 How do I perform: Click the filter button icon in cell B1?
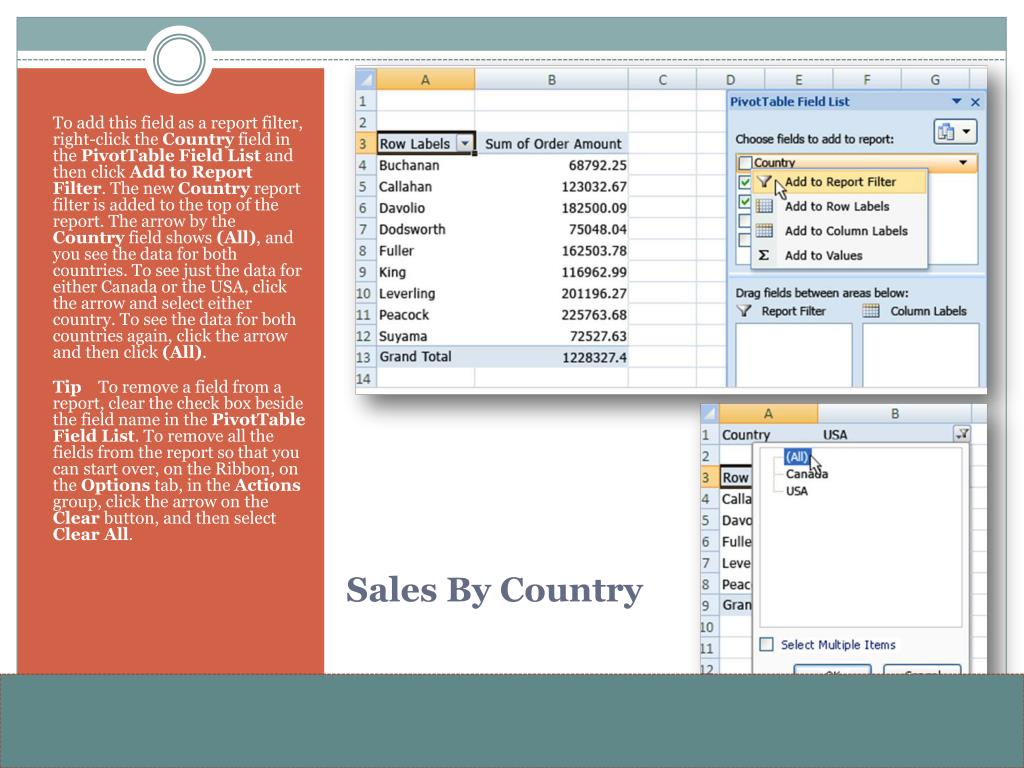[962, 434]
